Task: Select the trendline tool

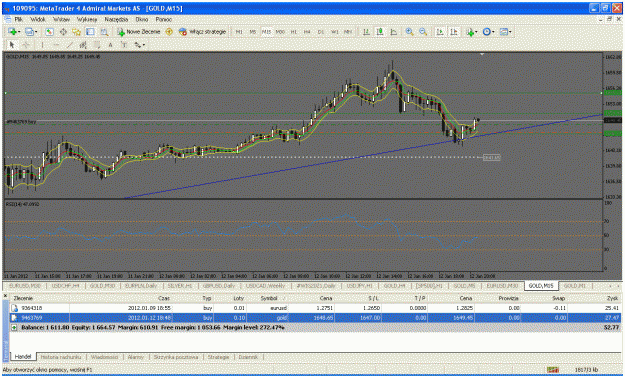Action: tap(69, 45)
